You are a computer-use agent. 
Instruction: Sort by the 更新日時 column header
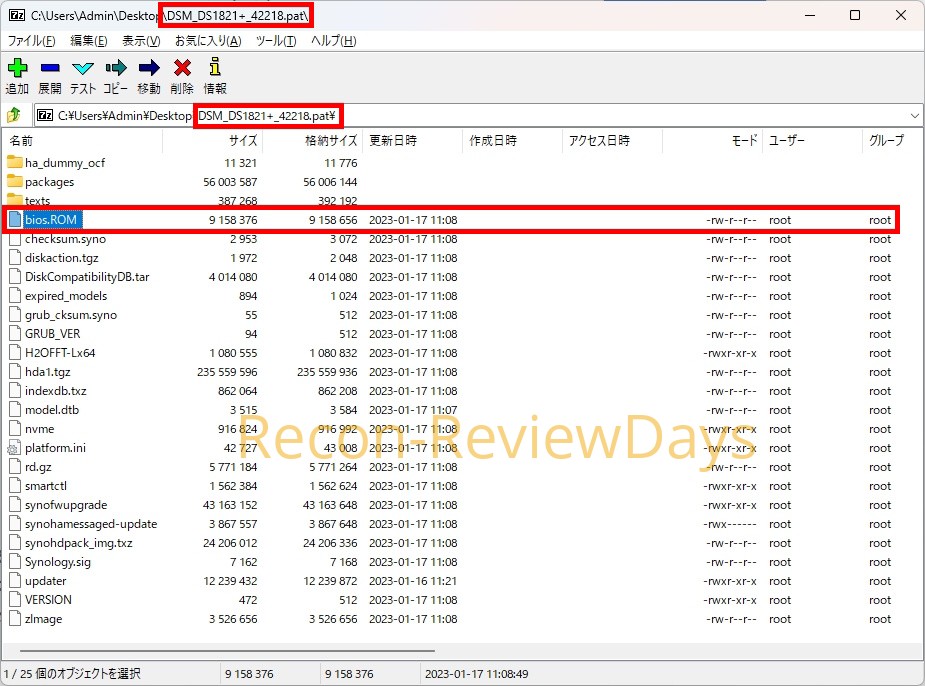413,140
